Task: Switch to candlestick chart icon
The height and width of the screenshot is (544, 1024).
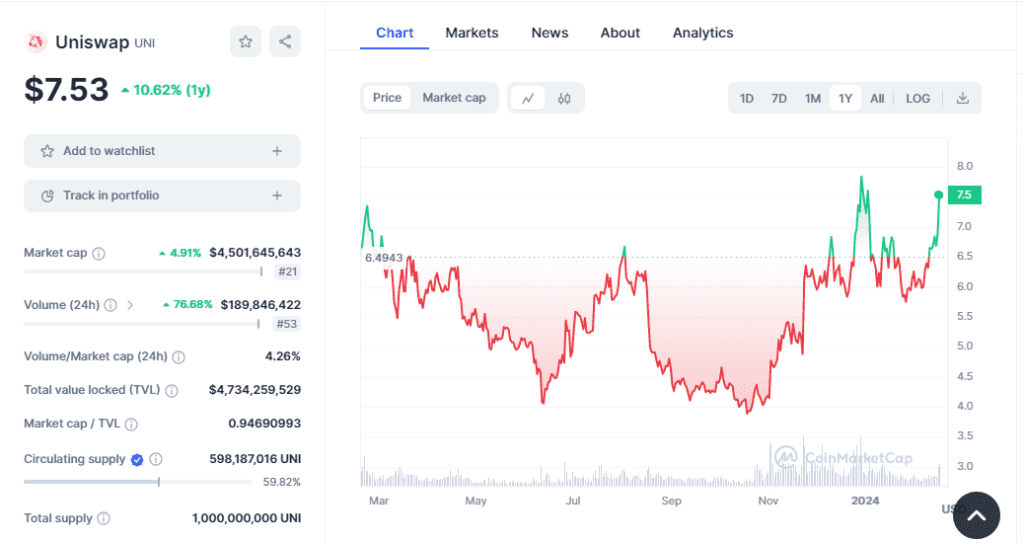Action: 564,98
